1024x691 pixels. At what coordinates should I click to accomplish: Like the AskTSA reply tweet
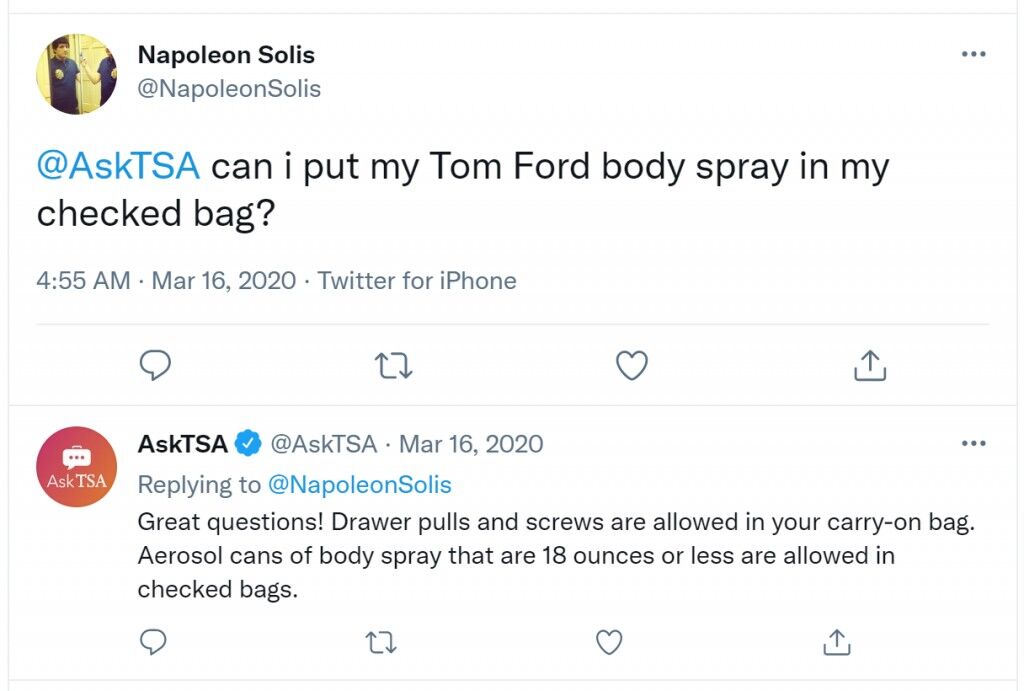[609, 642]
